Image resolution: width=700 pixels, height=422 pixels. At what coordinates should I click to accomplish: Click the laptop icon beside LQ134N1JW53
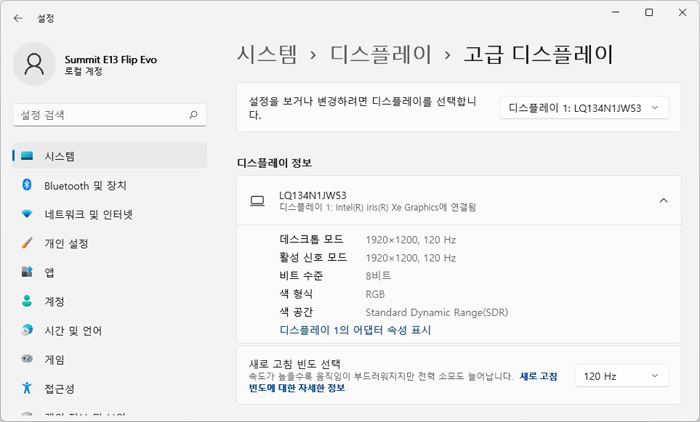(257, 201)
